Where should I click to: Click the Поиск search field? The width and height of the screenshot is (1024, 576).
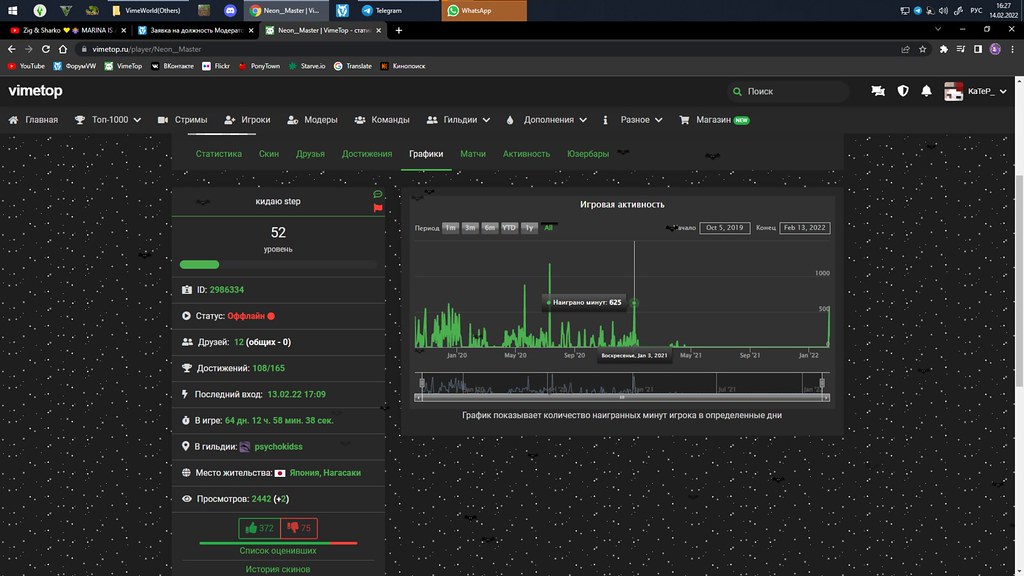[787, 91]
